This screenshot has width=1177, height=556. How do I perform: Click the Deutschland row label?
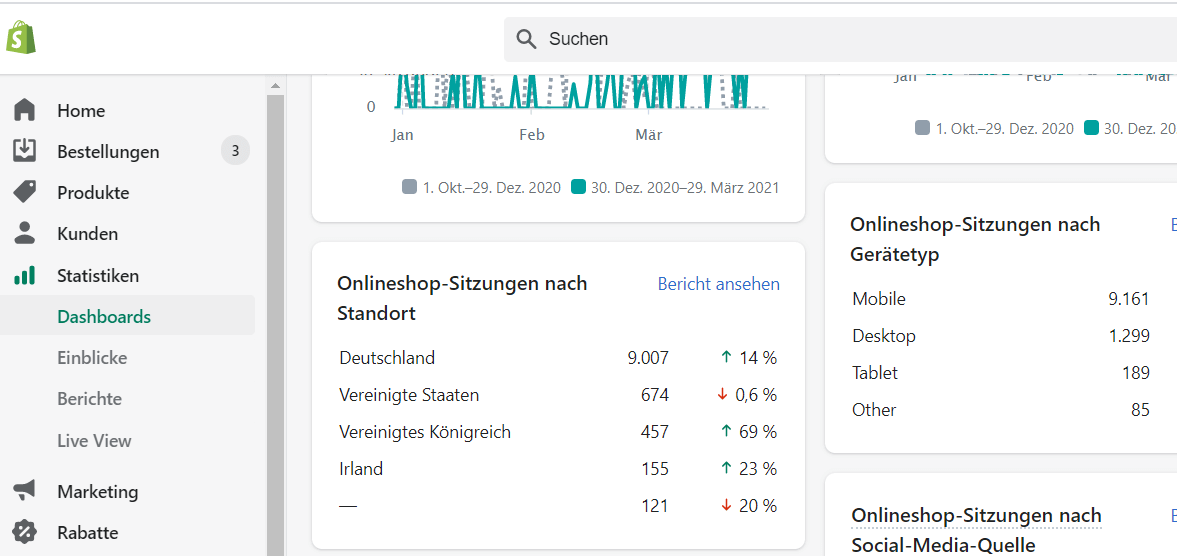point(387,358)
